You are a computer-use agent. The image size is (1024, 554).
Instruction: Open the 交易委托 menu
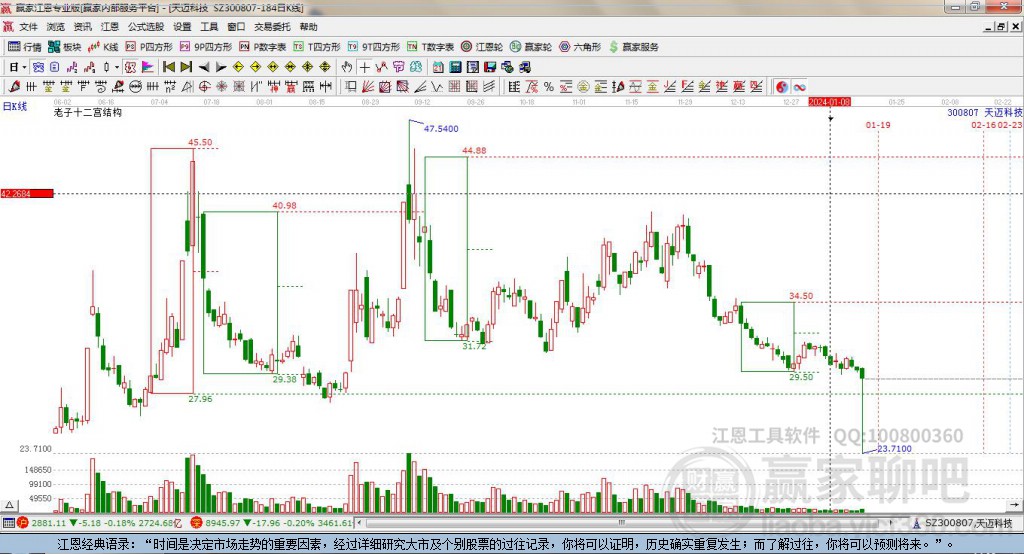(x=272, y=27)
